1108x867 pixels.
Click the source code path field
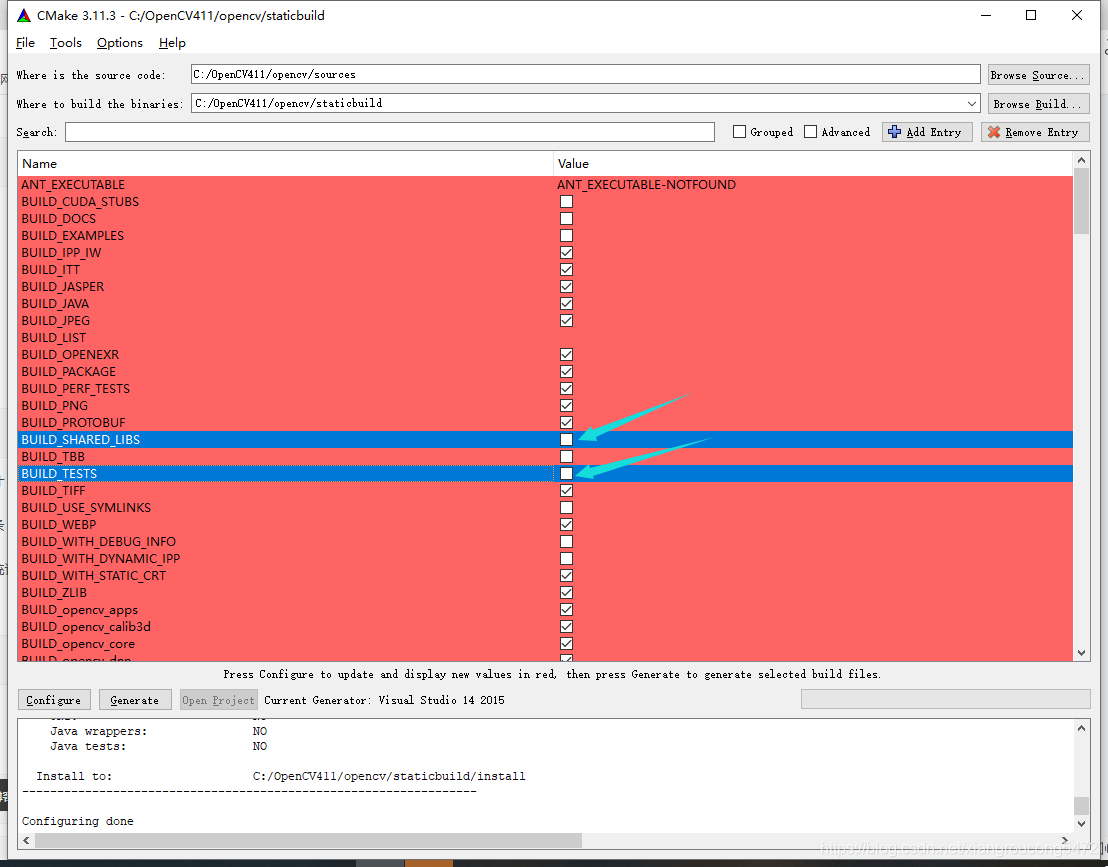pos(585,74)
